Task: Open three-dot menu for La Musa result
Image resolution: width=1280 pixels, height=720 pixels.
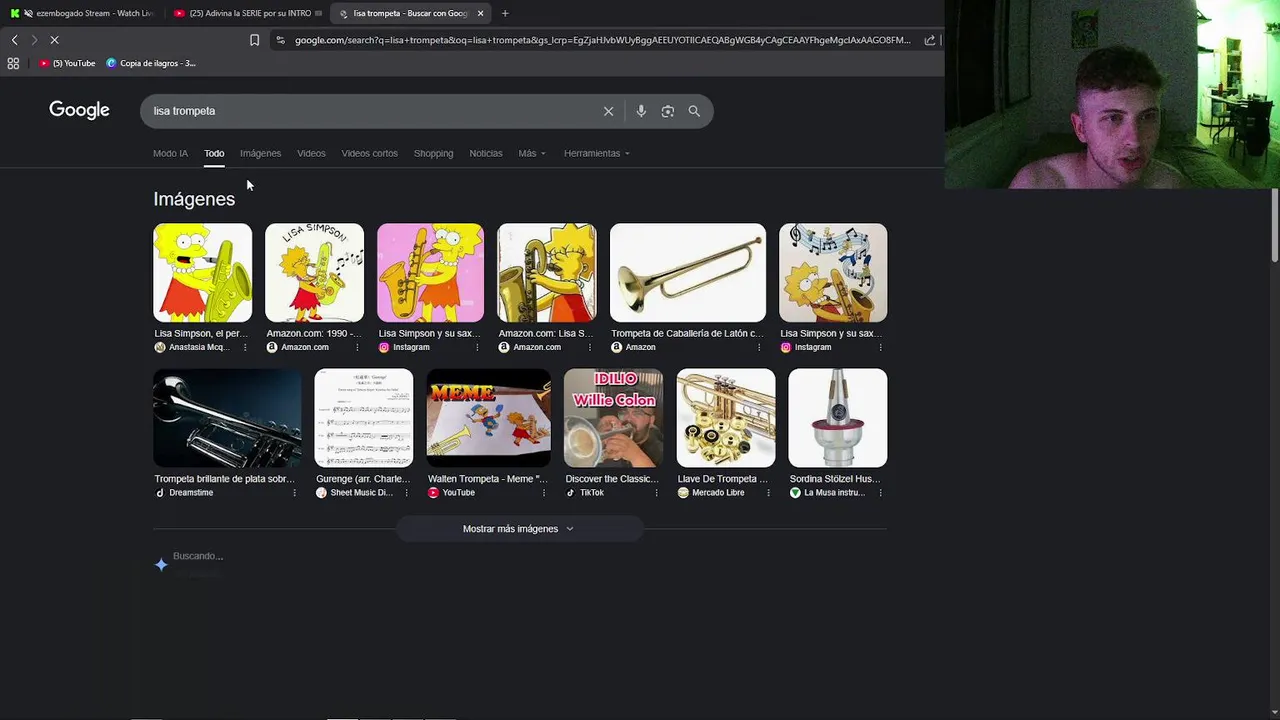Action: [x=880, y=493]
